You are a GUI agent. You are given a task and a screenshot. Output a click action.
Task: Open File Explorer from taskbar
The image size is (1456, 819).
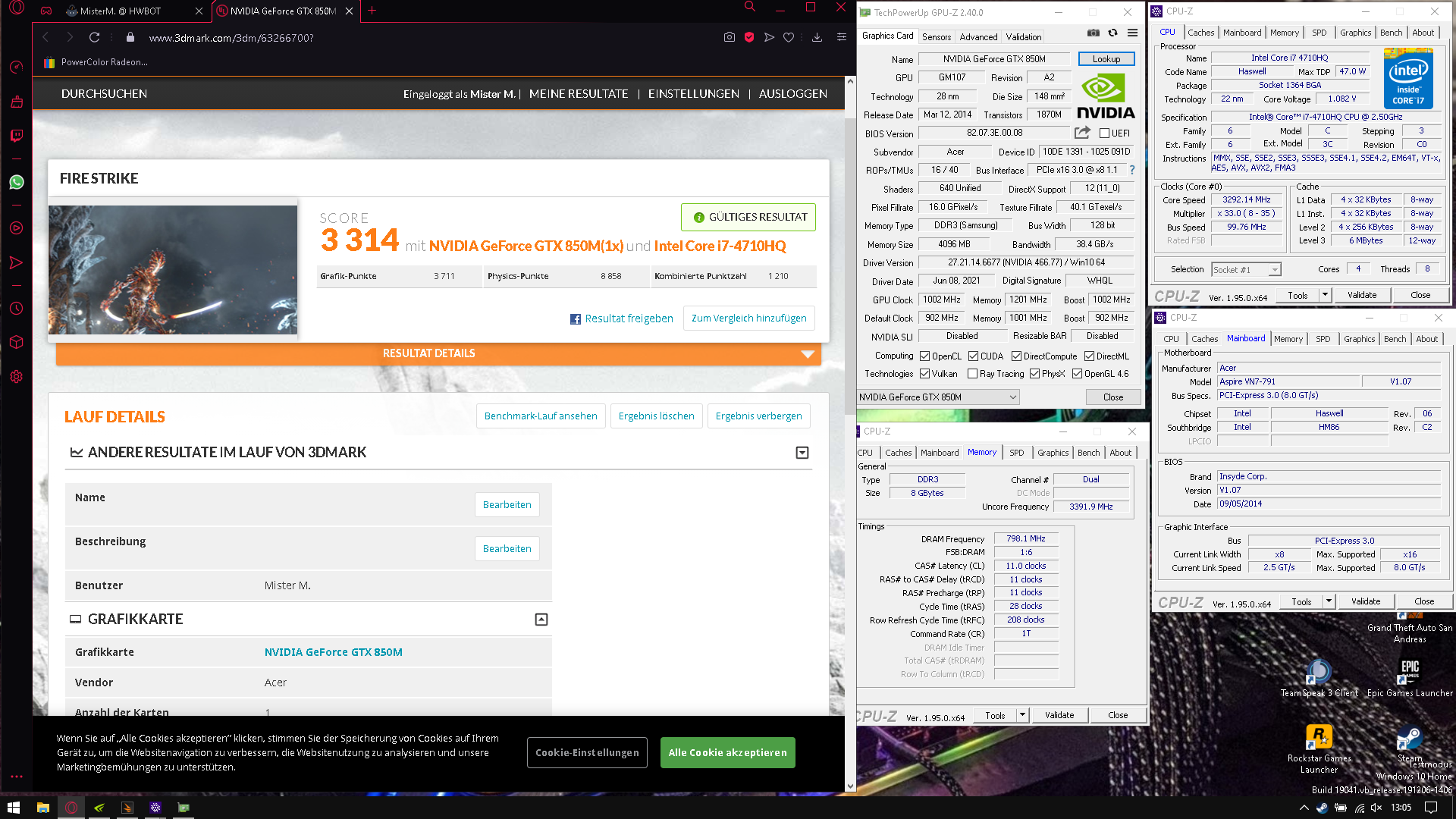click(42, 808)
